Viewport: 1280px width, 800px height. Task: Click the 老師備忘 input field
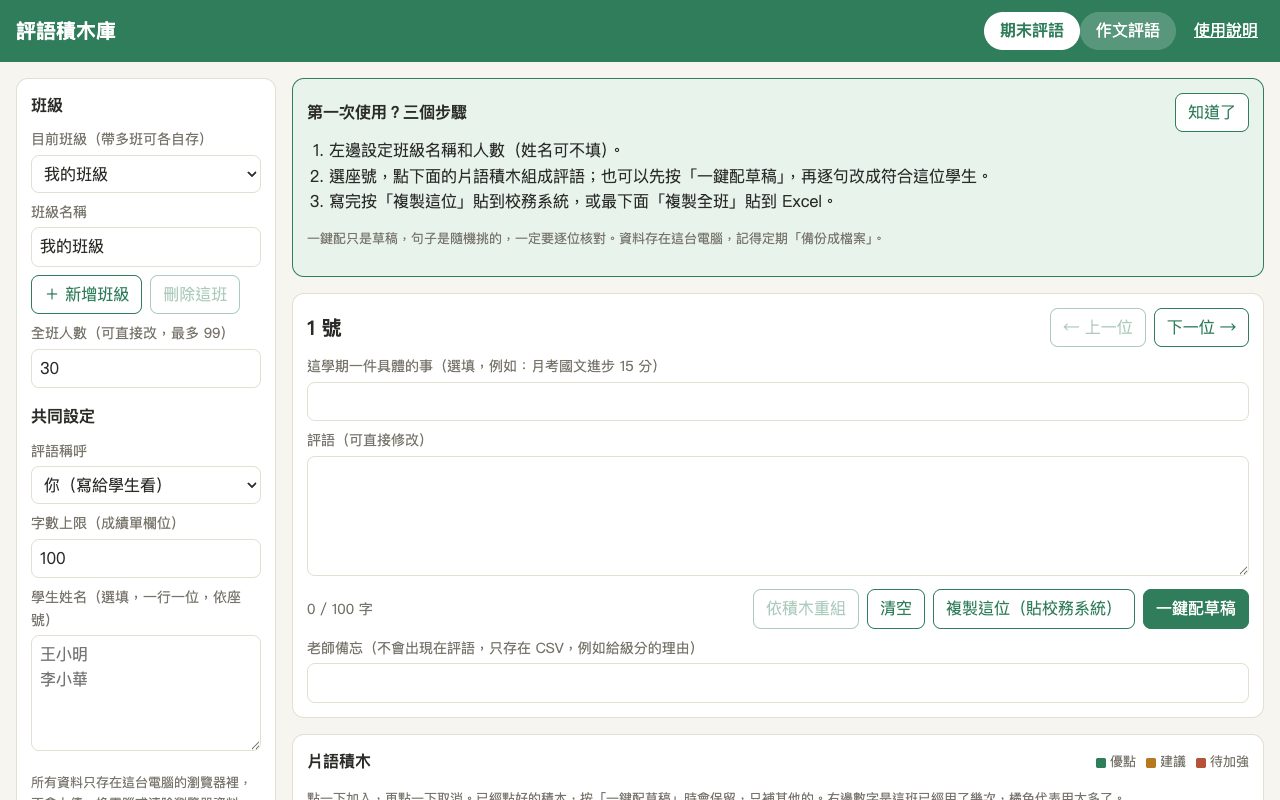coord(778,683)
